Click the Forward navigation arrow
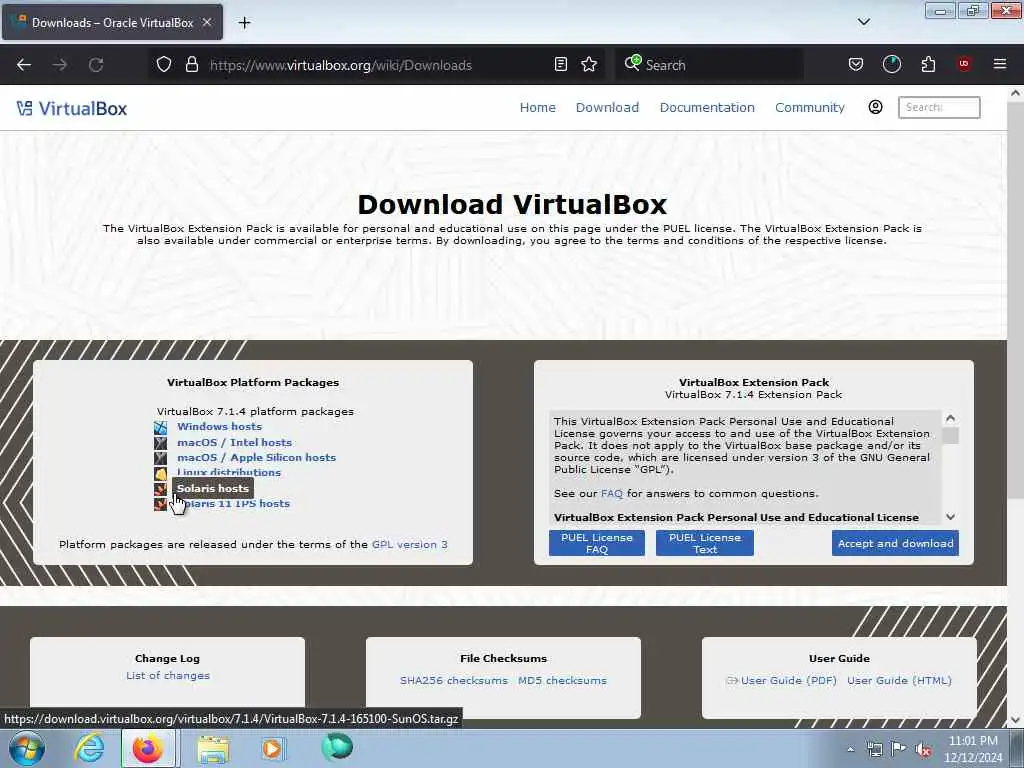The width and height of the screenshot is (1024, 768). pos(60,65)
